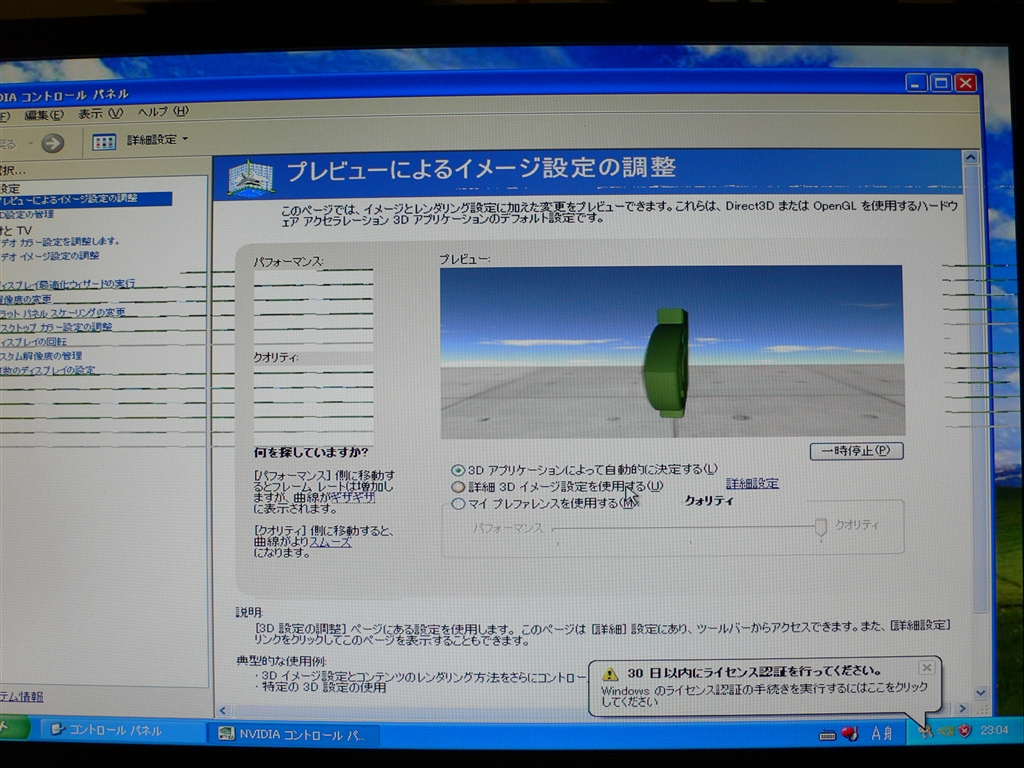Click the keyboard icon in language bar
Viewport: 1024px width, 768px height.
pos(827,735)
